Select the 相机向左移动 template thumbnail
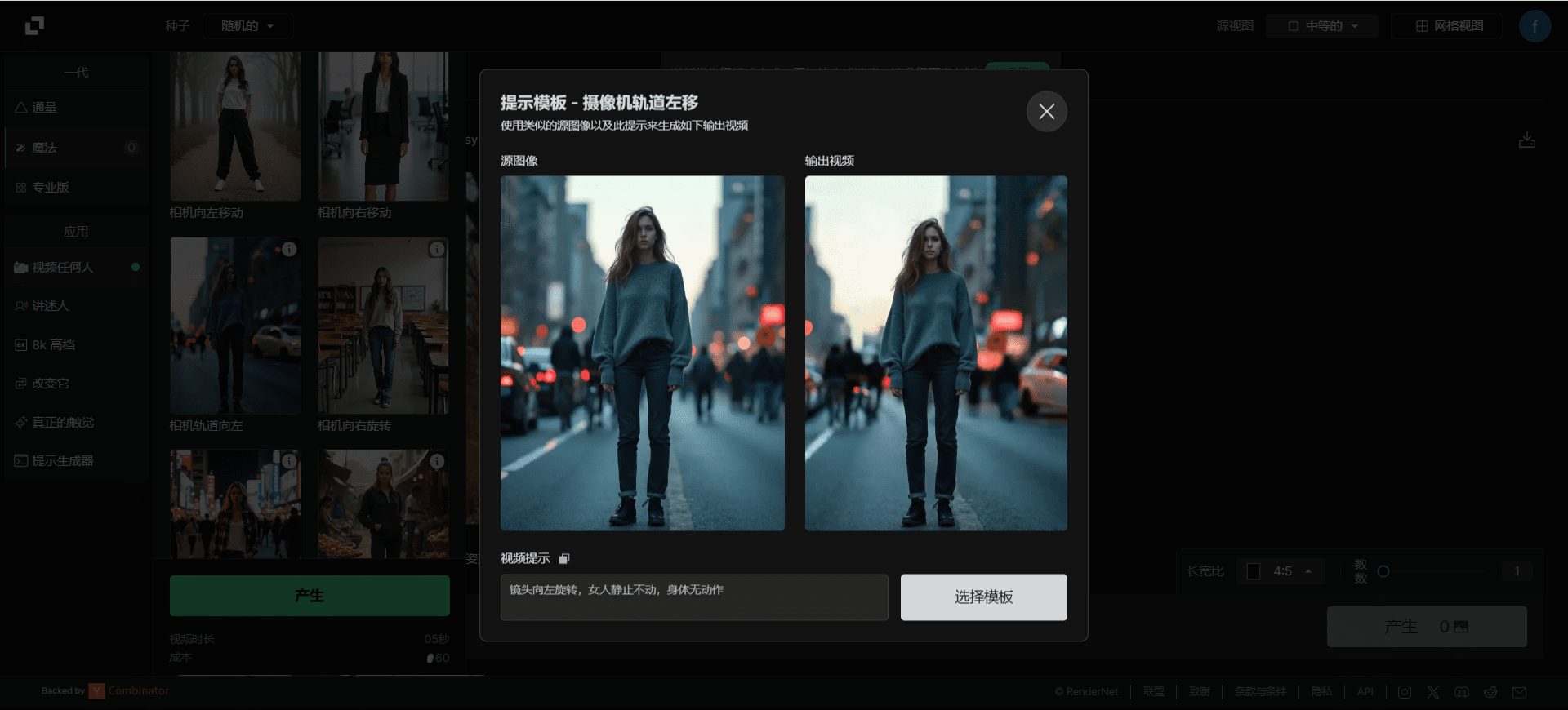Image resolution: width=1568 pixels, height=710 pixels. [x=235, y=126]
